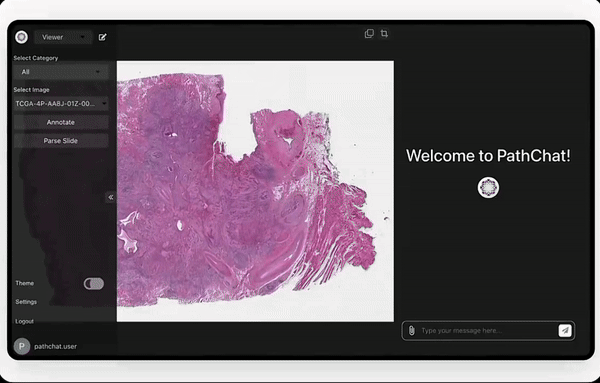Click the PathChat logo under welcome text

pos(488,187)
